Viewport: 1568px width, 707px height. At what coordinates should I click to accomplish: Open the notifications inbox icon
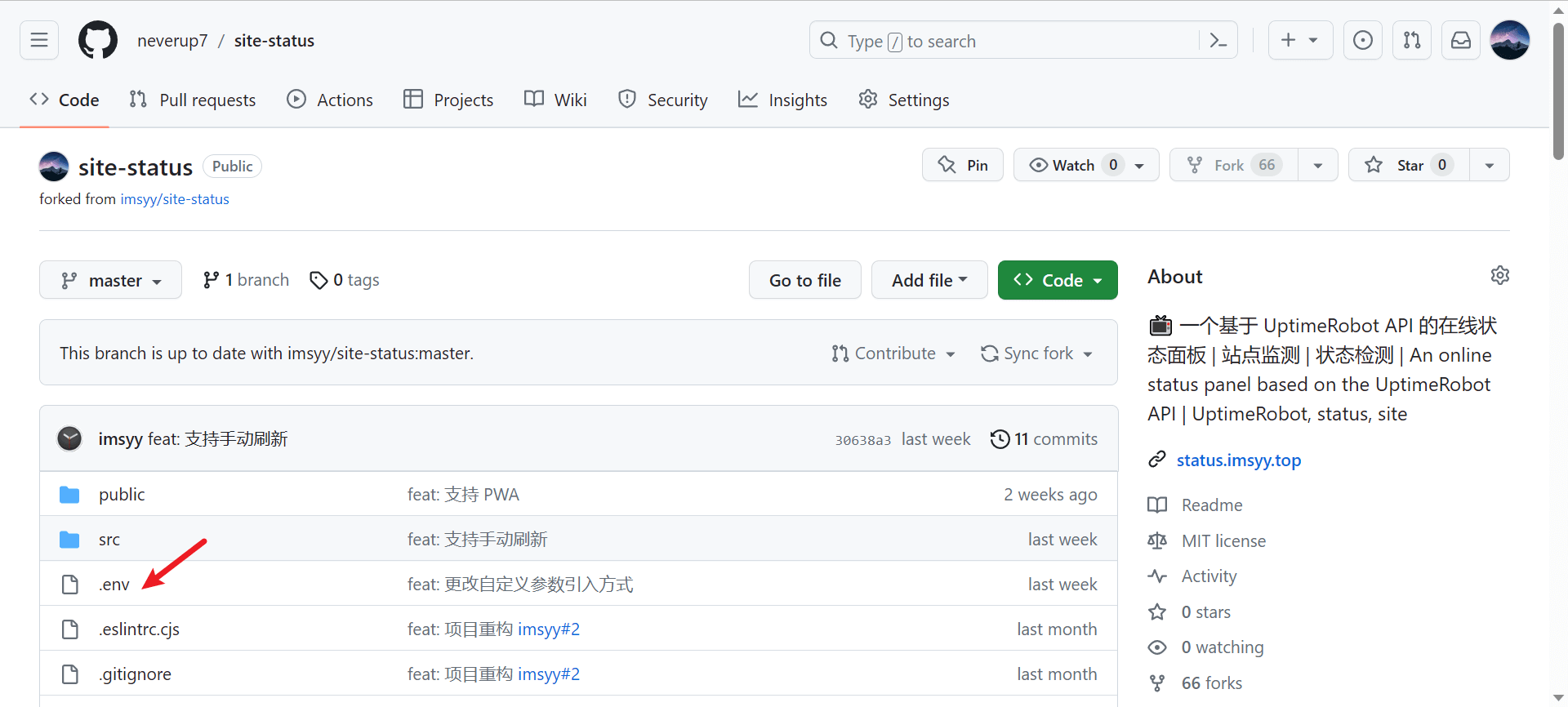(1460, 40)
